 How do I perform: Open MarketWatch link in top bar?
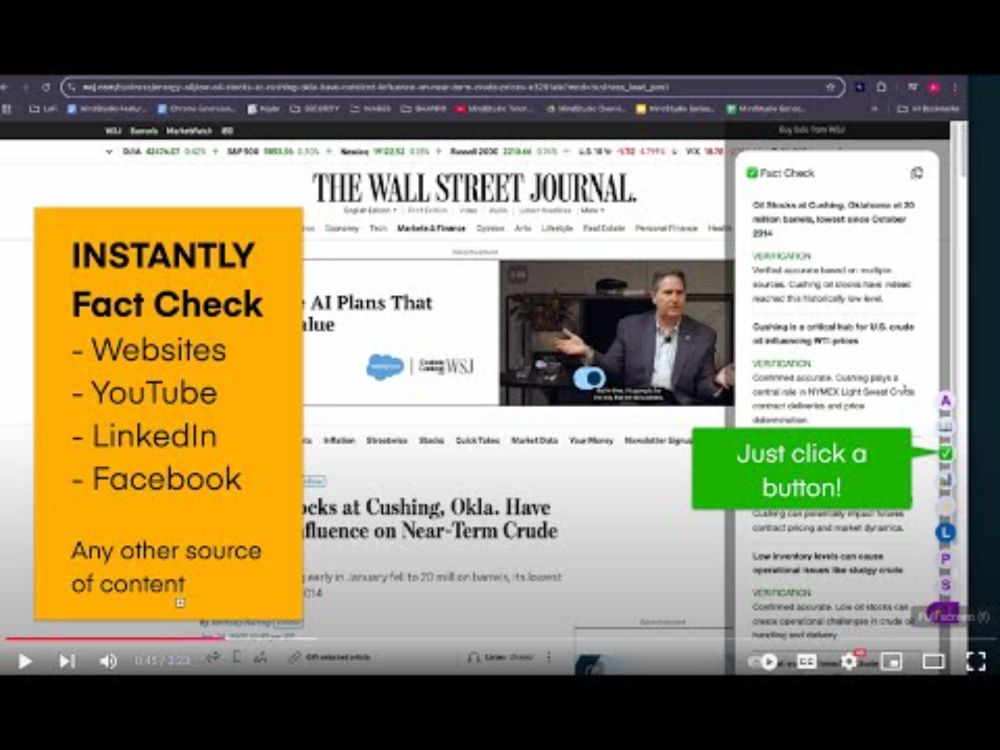click(x=189, y=131)
